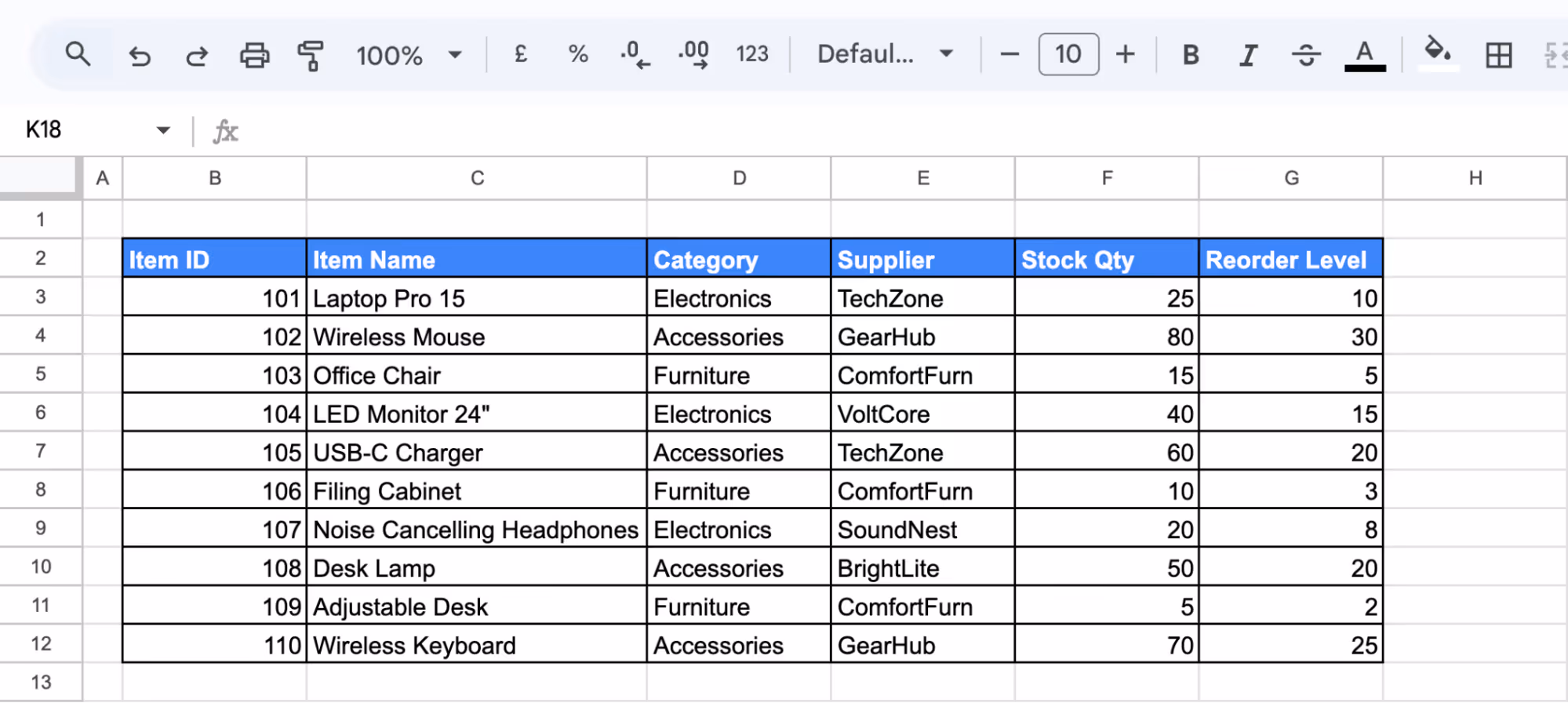
Task: Toggle strikethrough formatting
Action: point(1306,55)
